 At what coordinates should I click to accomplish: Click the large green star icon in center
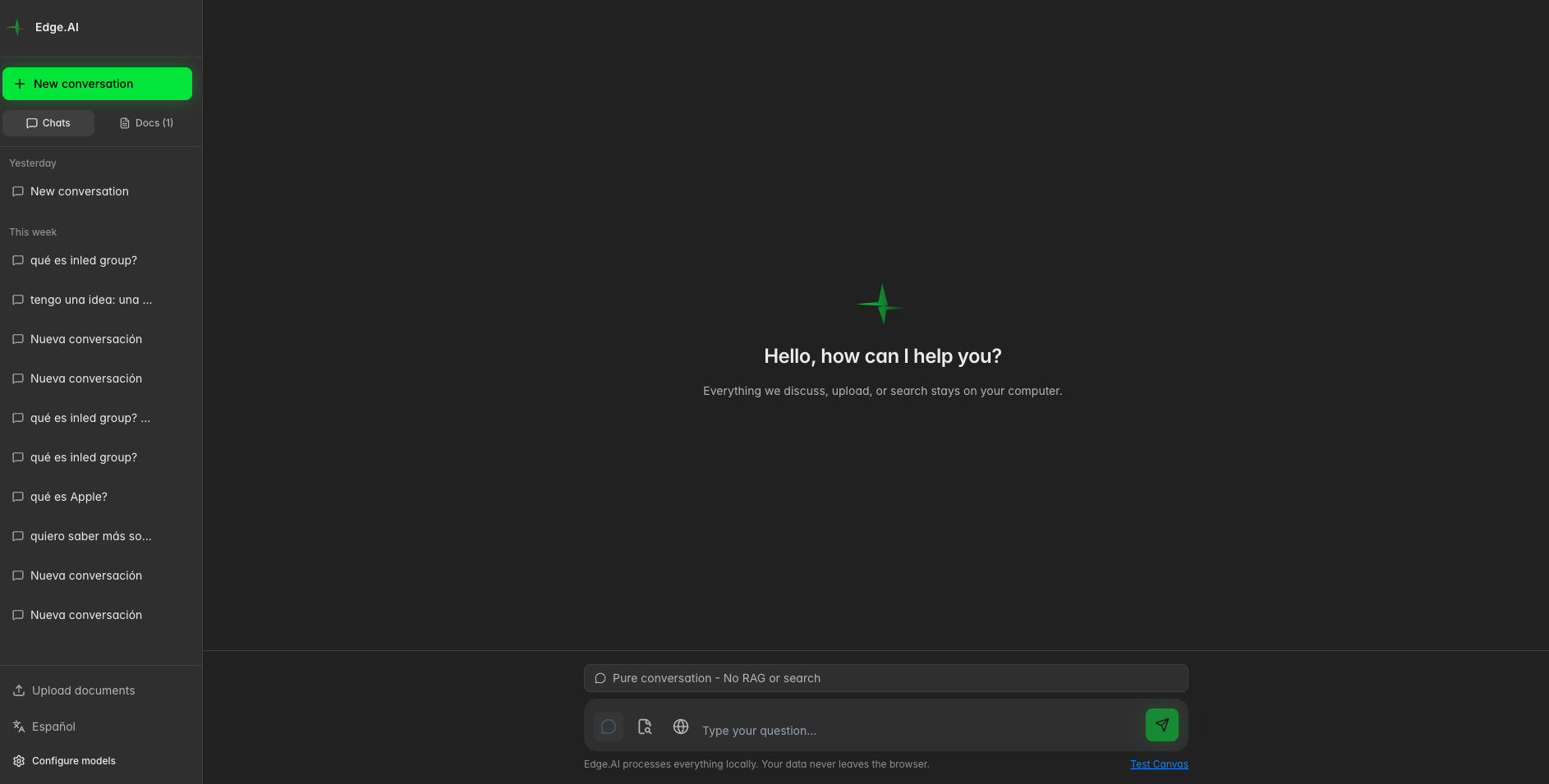[x=882, y=304]
